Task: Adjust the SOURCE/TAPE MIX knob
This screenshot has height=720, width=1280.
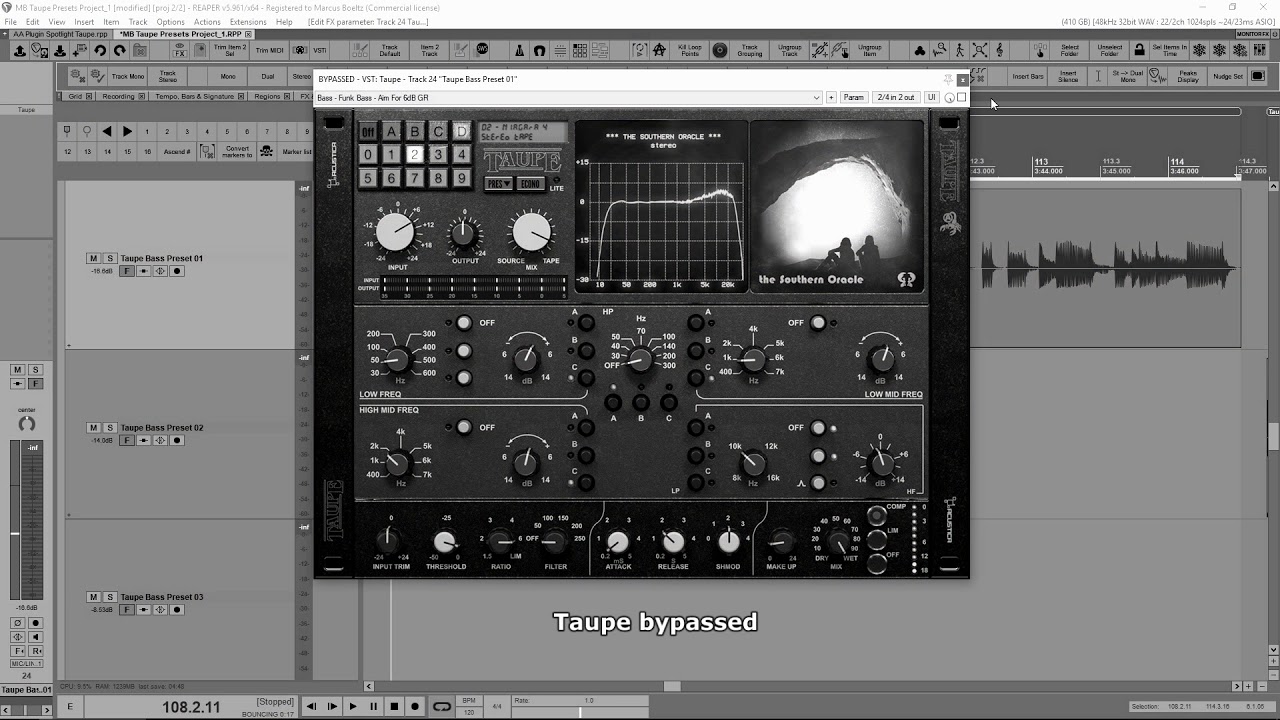Action: click(531, 232)
